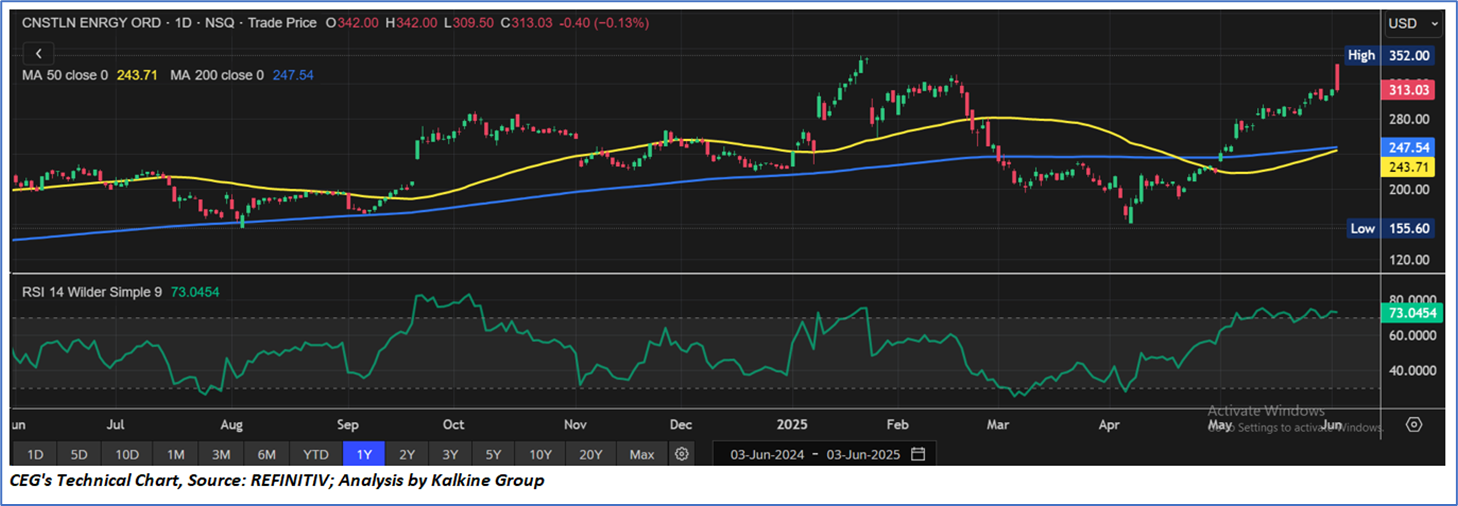Select the 5D time range

coord(80,454)
